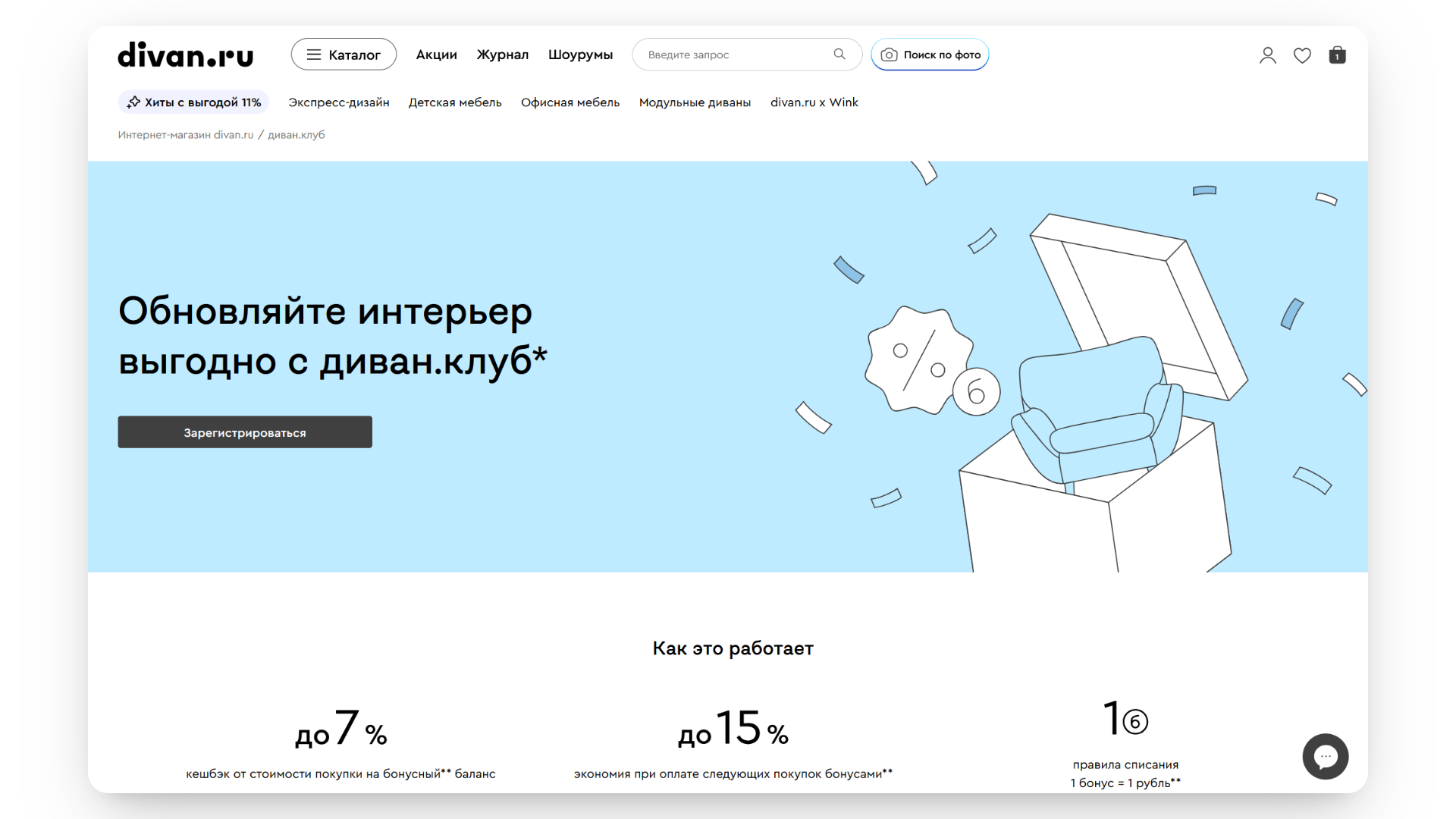The image size is (1456, 819).
Task: Click the диван.клуб breadcrumb
Action: (x=296, y=135)
